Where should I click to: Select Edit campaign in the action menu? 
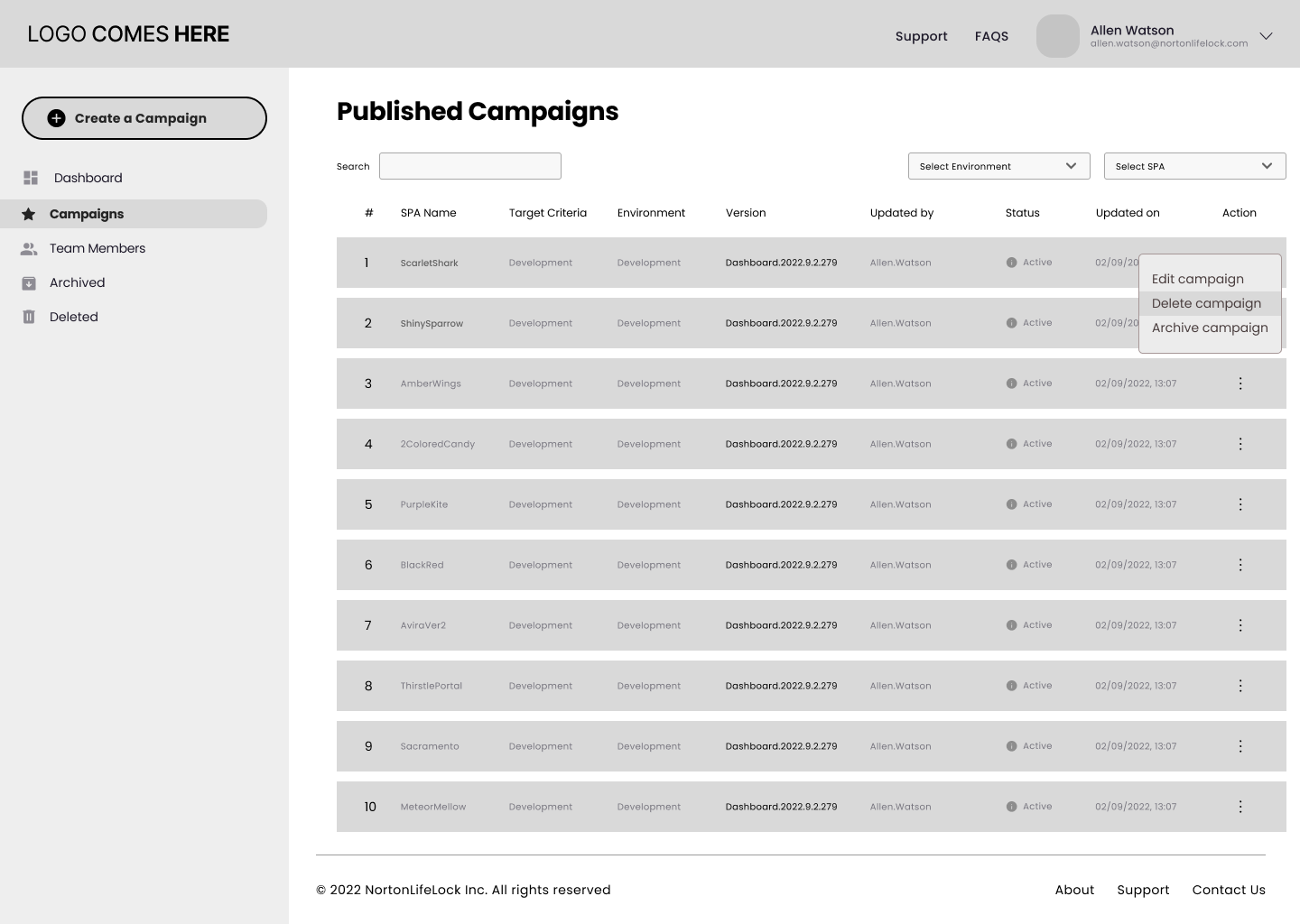(x=1197, y=280)
